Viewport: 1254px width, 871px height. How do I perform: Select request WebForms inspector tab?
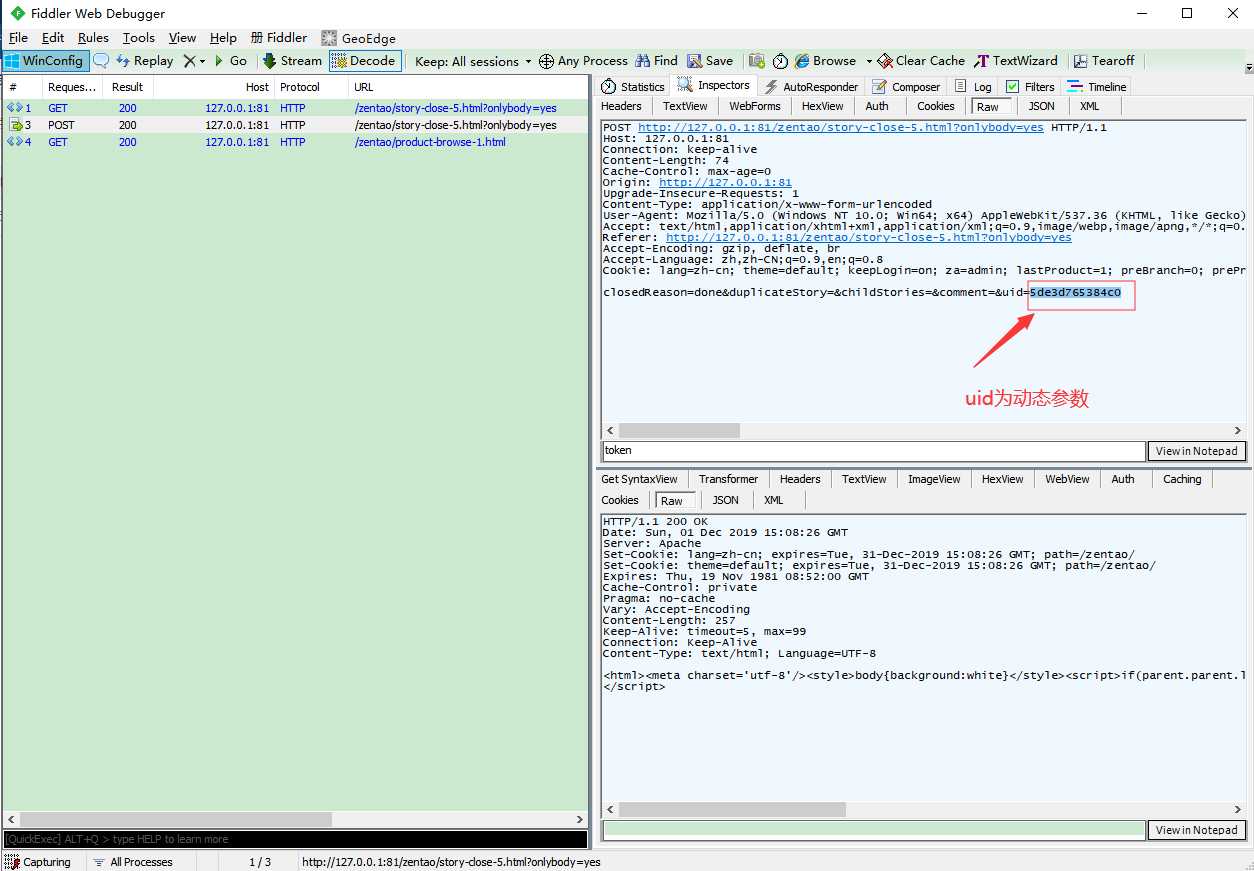point(755,106)
